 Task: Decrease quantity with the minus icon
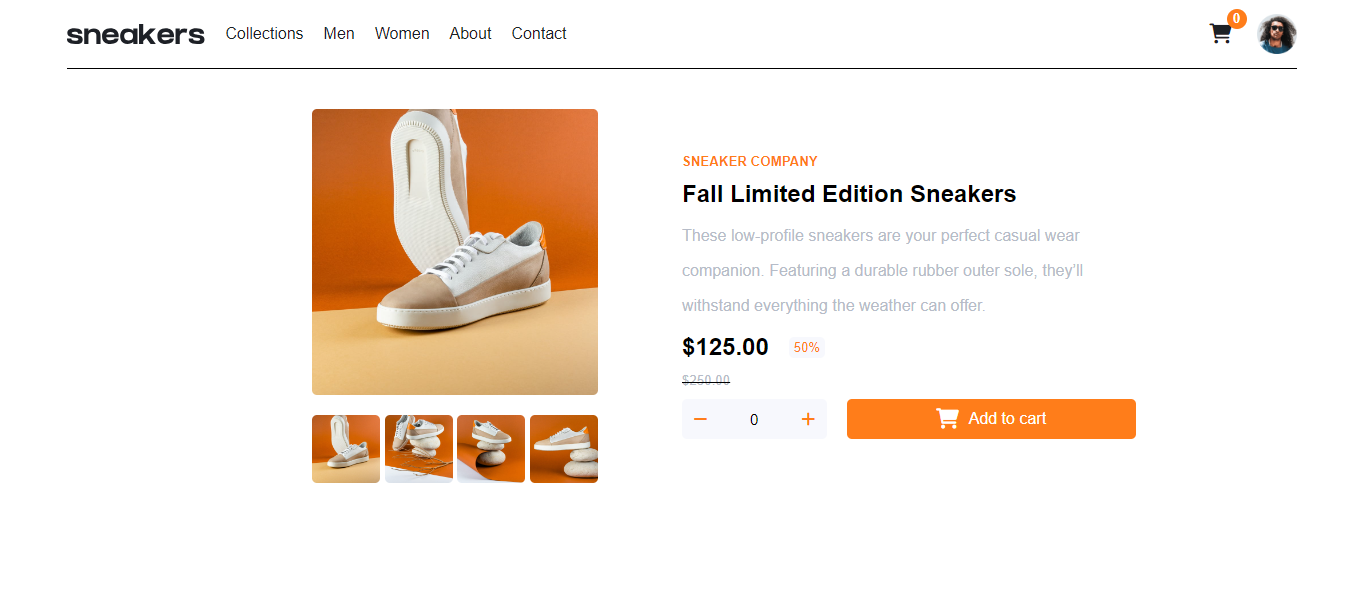click(x=700, y=419)
